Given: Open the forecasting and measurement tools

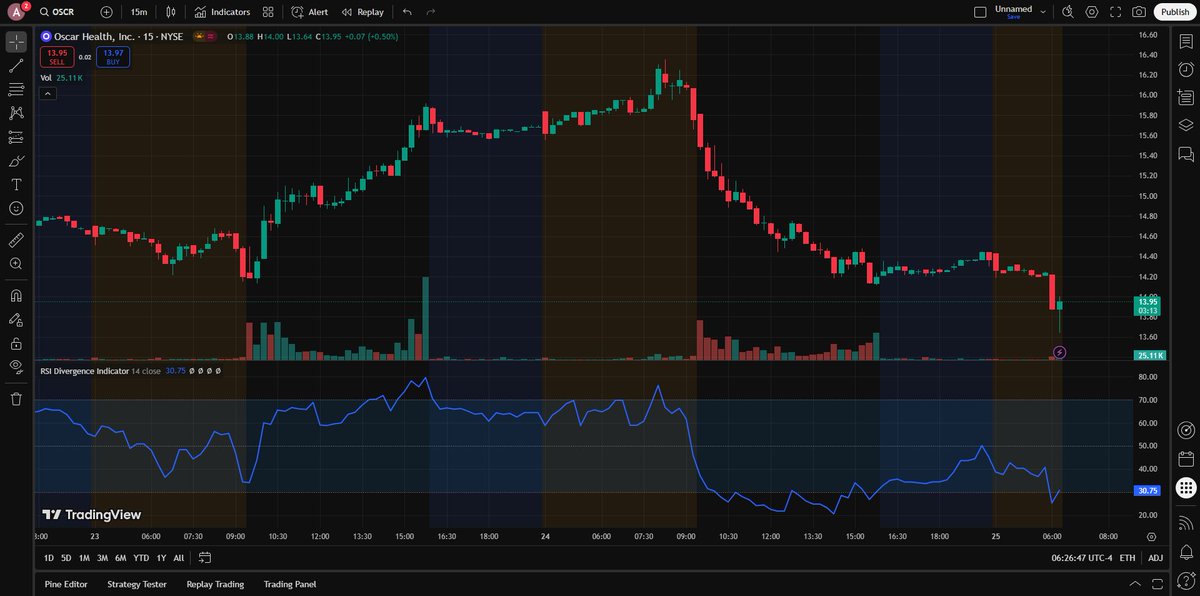Looking at the screenshot, I should (x=16, y=137).
